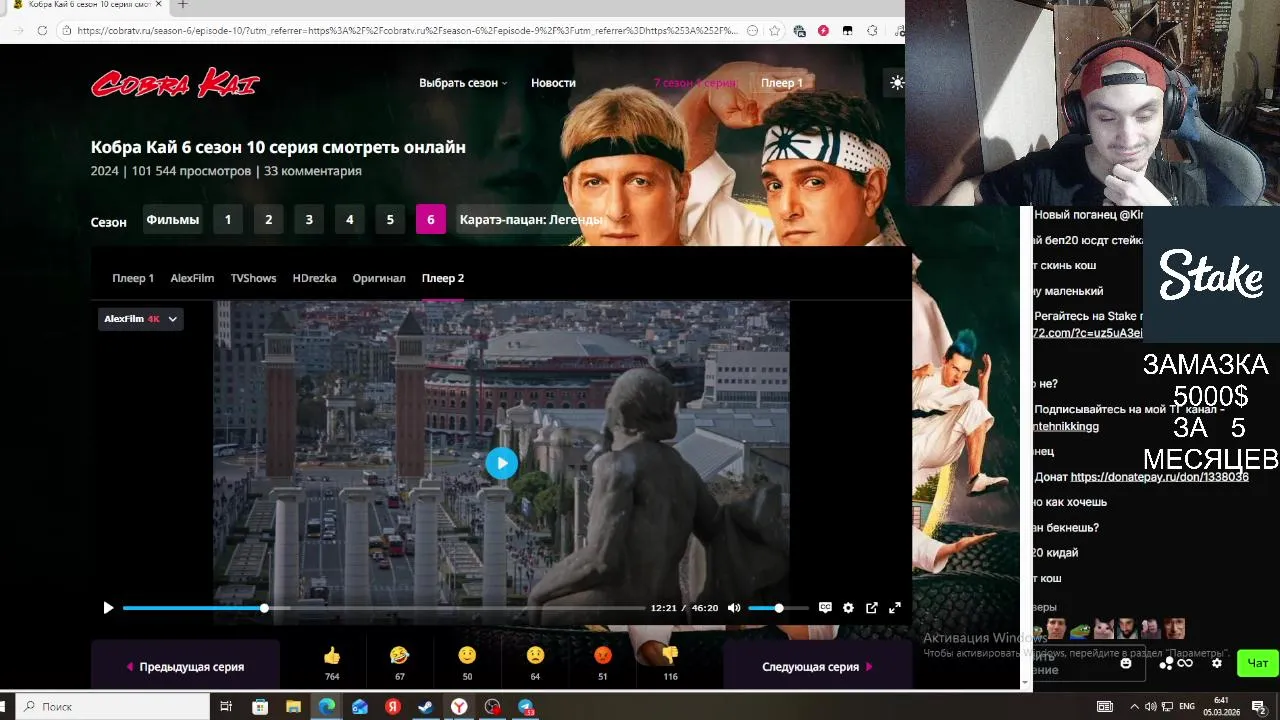
Task: Open Microsoft Store on the taskbar
Action: tap(260, 707)
